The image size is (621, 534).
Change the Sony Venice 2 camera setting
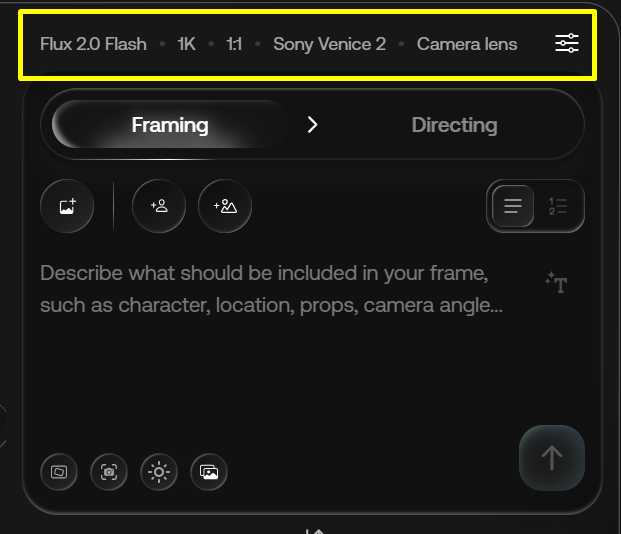[x=329, y=44]
